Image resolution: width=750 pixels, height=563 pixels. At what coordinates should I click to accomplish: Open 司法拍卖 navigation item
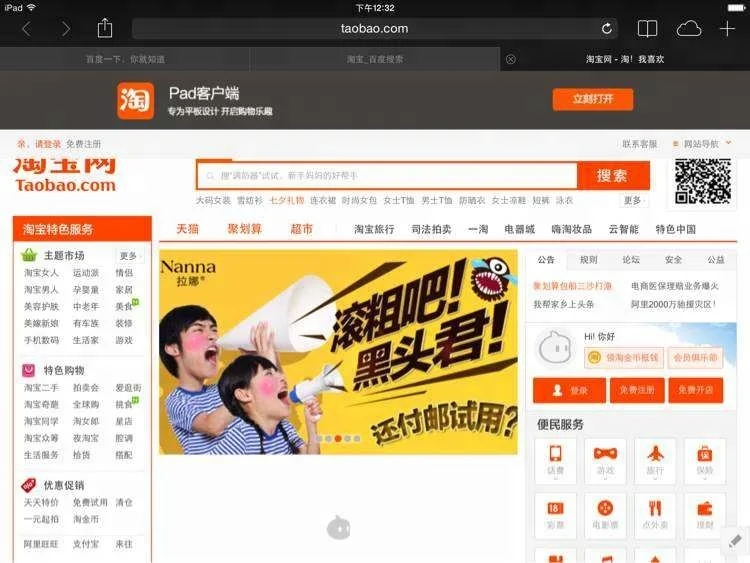click(x=431, y=230)
